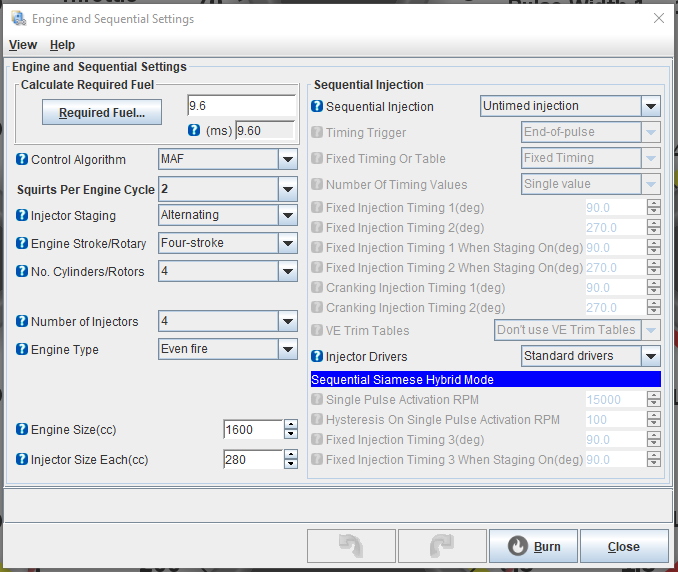Click help icon beside Engine Type
678x572 pixels.
[22, 349]
